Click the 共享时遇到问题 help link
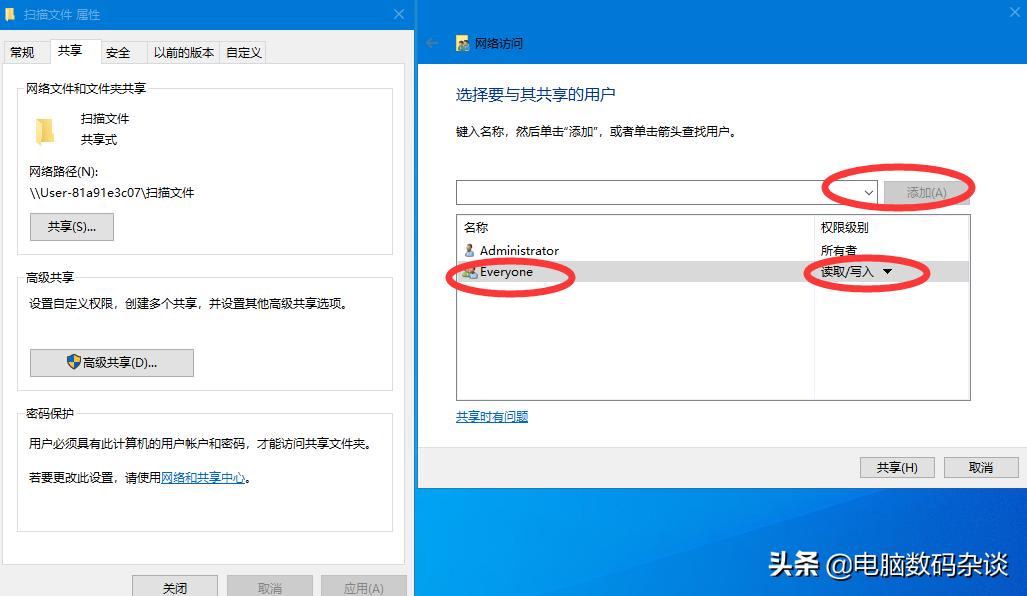The width and height of the screenshot is (1027, 596). tap(491, 417)
